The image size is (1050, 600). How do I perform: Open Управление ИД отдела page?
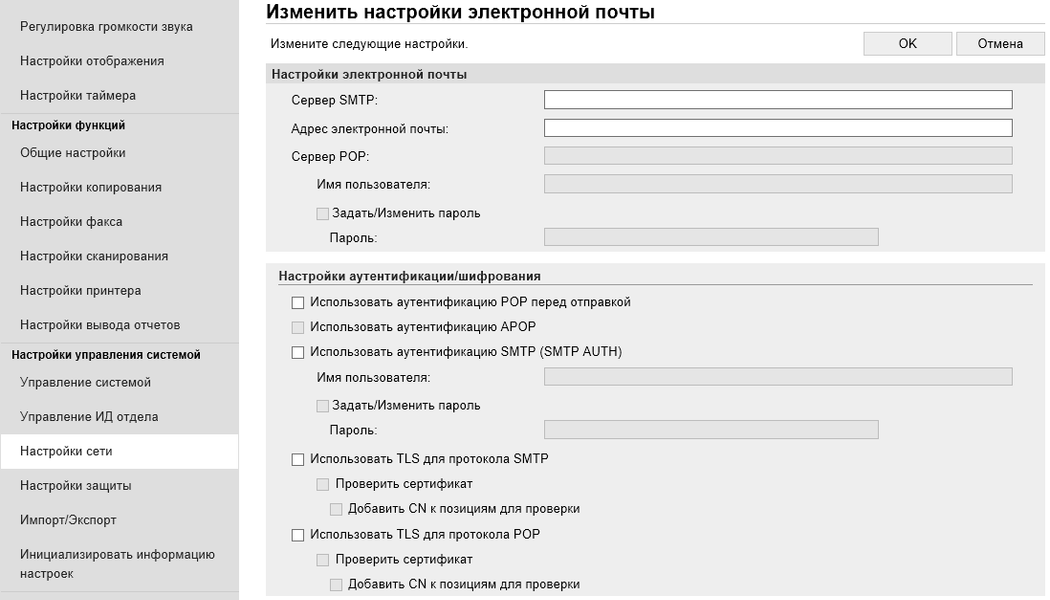[89, 417]
